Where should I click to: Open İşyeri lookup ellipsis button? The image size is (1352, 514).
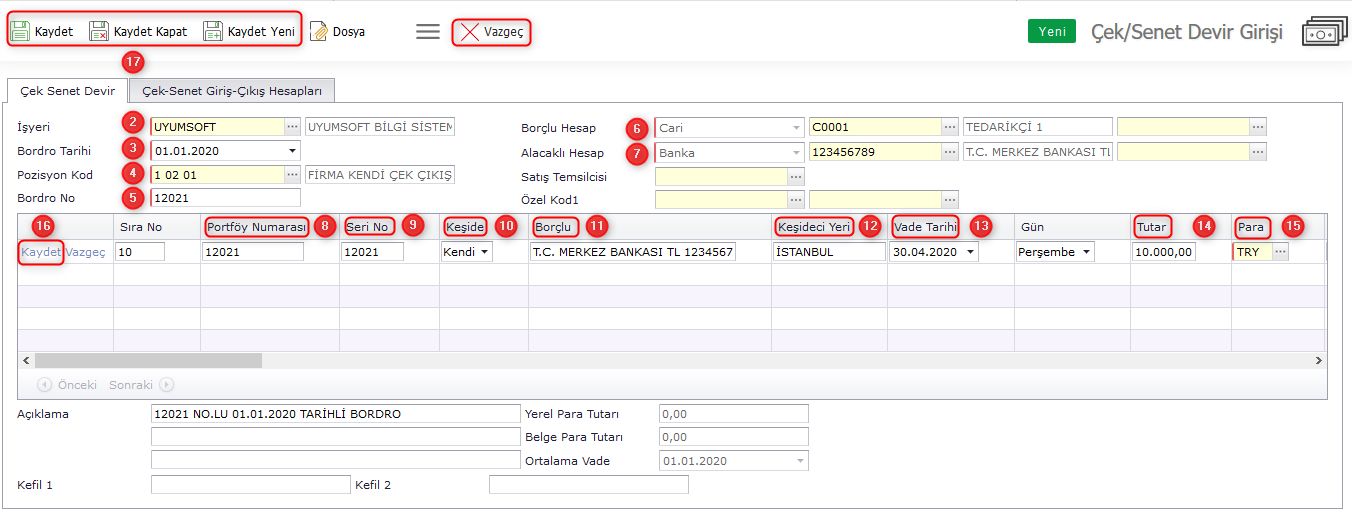pyautogui.click(x=292, y=127)
